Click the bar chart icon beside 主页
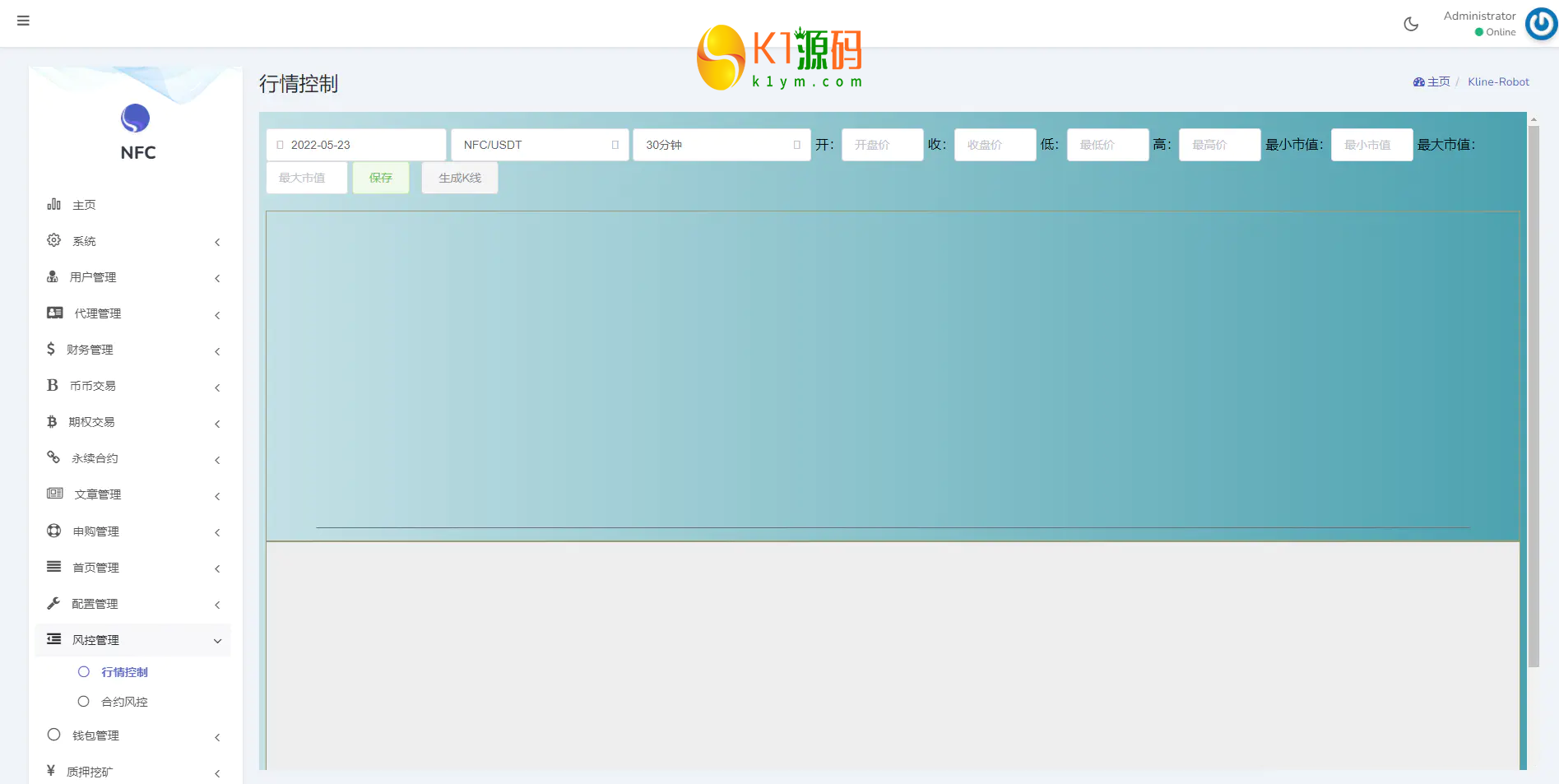The height and width of the screenshot is (784, 1559). coord(53,204)
